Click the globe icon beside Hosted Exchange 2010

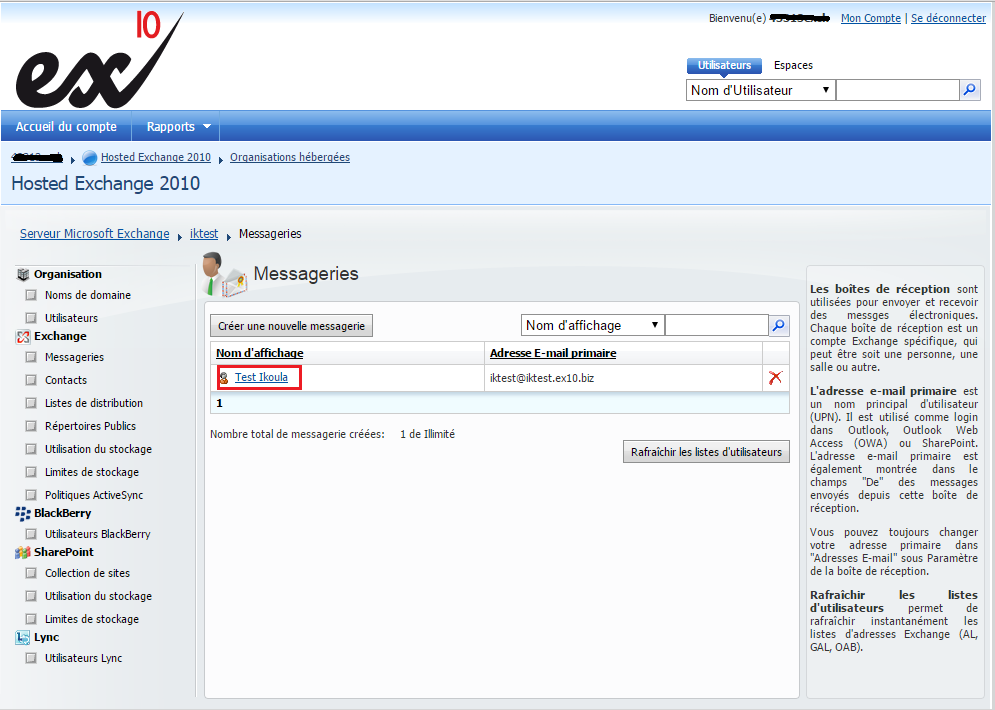(x=90, y=157)
